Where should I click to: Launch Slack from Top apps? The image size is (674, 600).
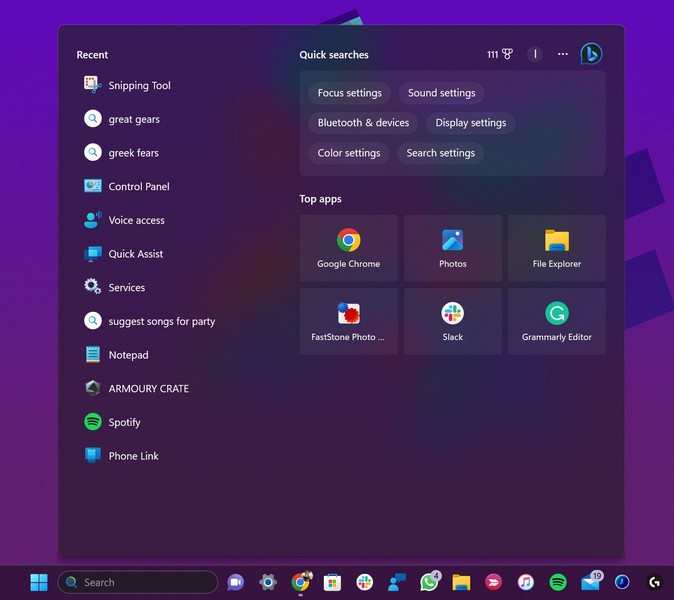[x=452, y=321]
